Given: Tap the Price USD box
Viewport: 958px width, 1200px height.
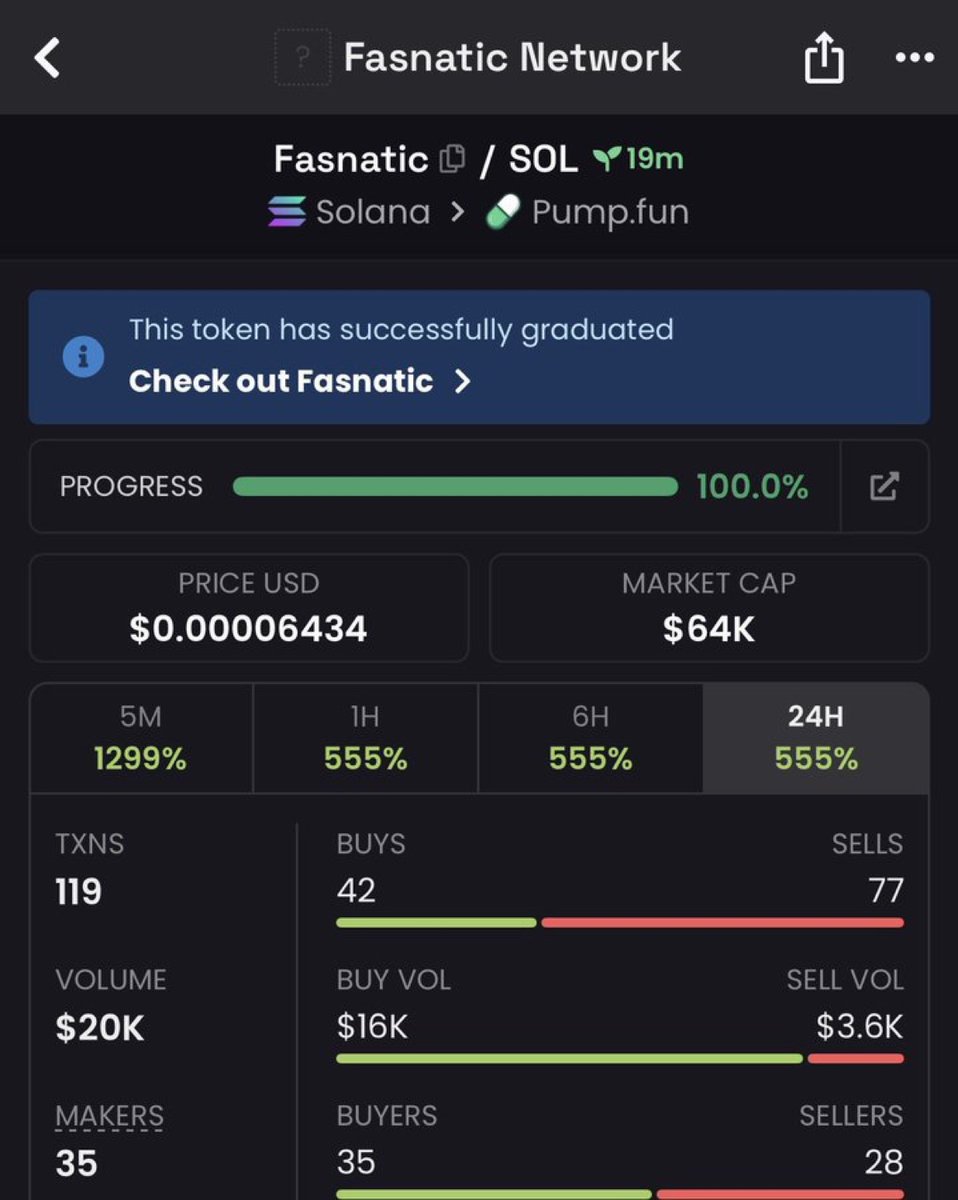Looking at the screenshot, I should [x=249, y=608].
